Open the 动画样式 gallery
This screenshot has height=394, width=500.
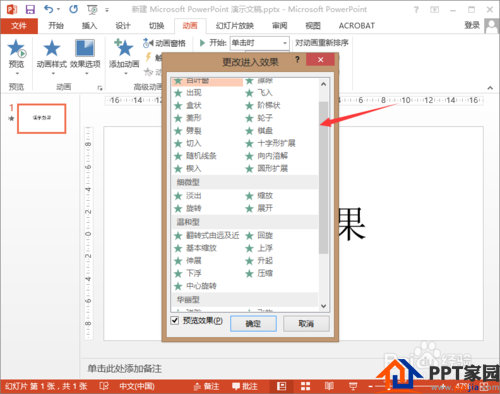(x=52, y=57)
